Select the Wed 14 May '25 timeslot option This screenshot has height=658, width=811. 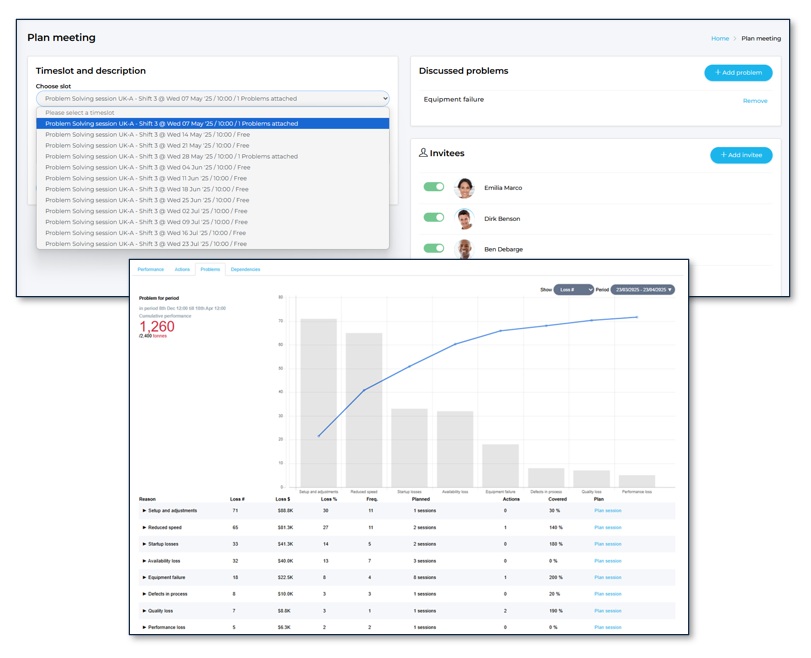[x=147, y=135]
